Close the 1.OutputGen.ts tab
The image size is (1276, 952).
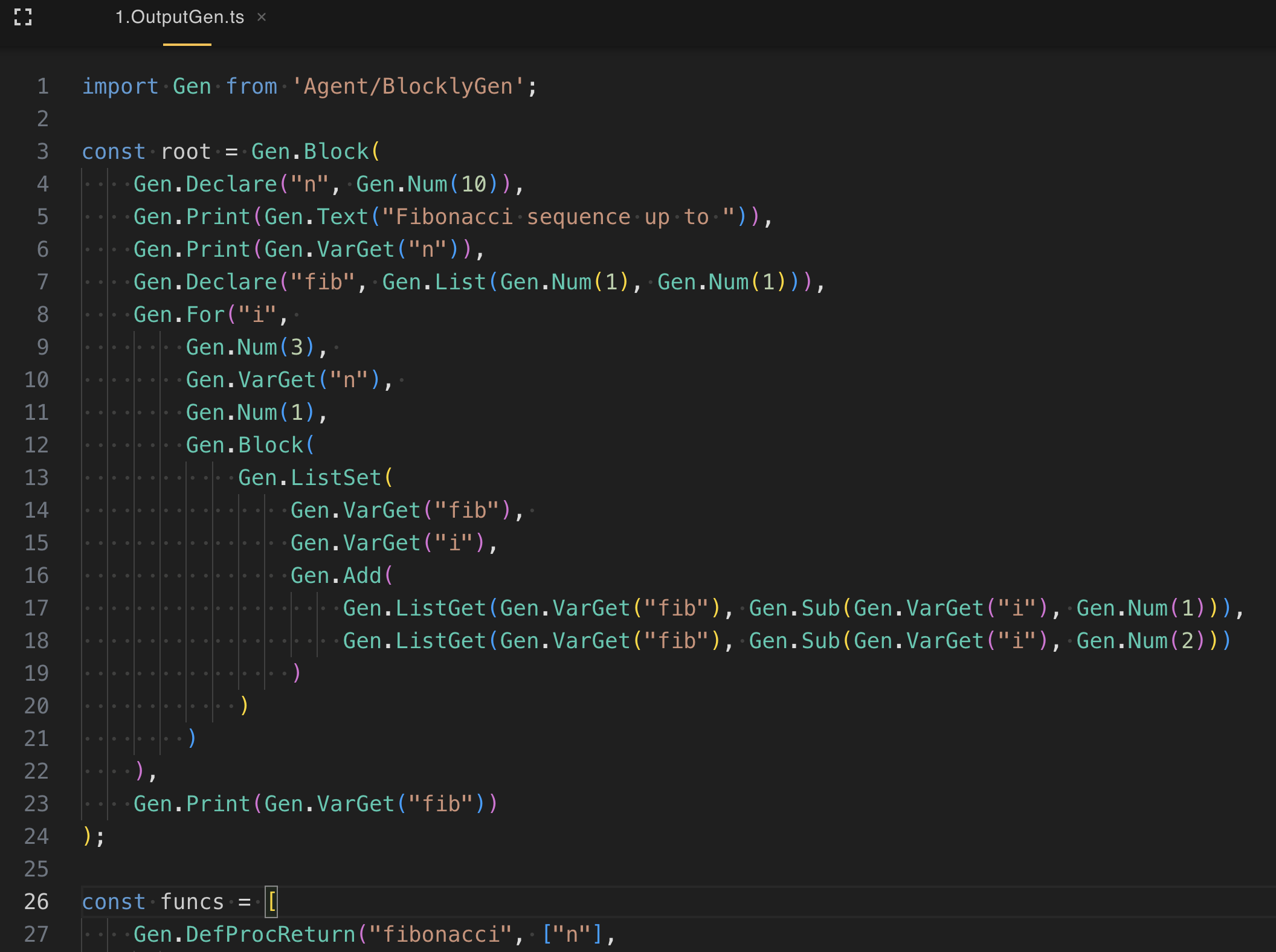point(262,17)
